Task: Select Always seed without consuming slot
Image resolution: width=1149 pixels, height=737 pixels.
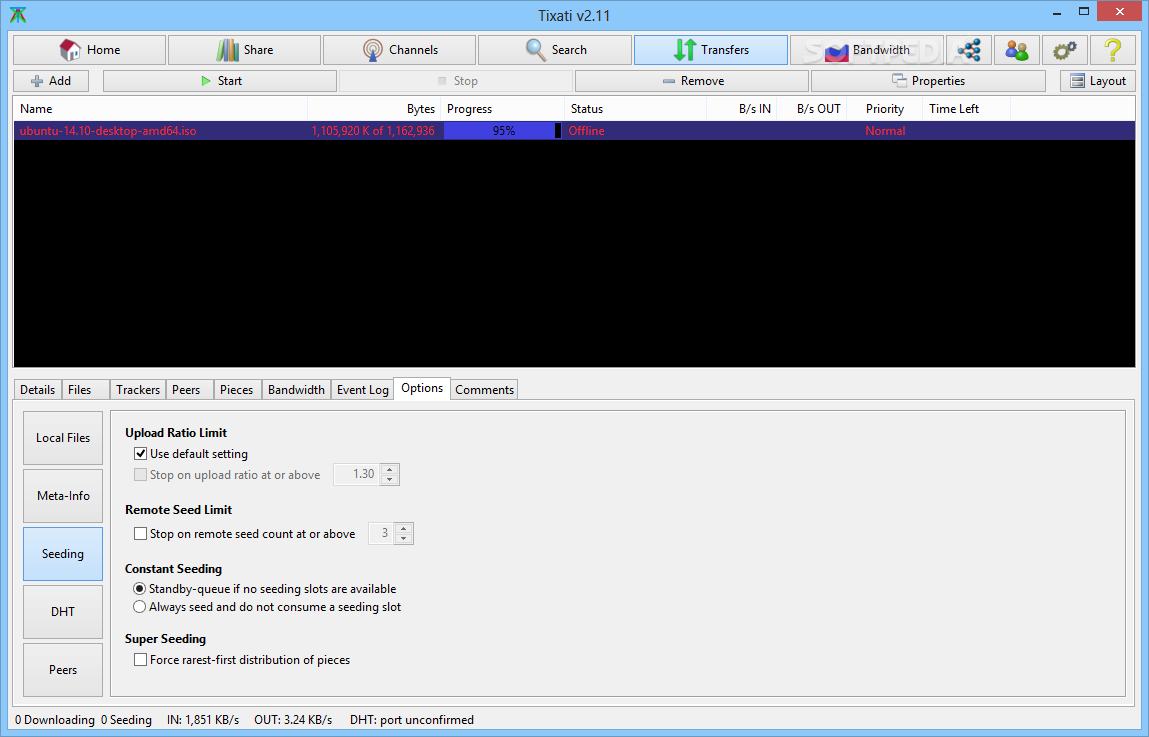Action: tap(139, 607)
